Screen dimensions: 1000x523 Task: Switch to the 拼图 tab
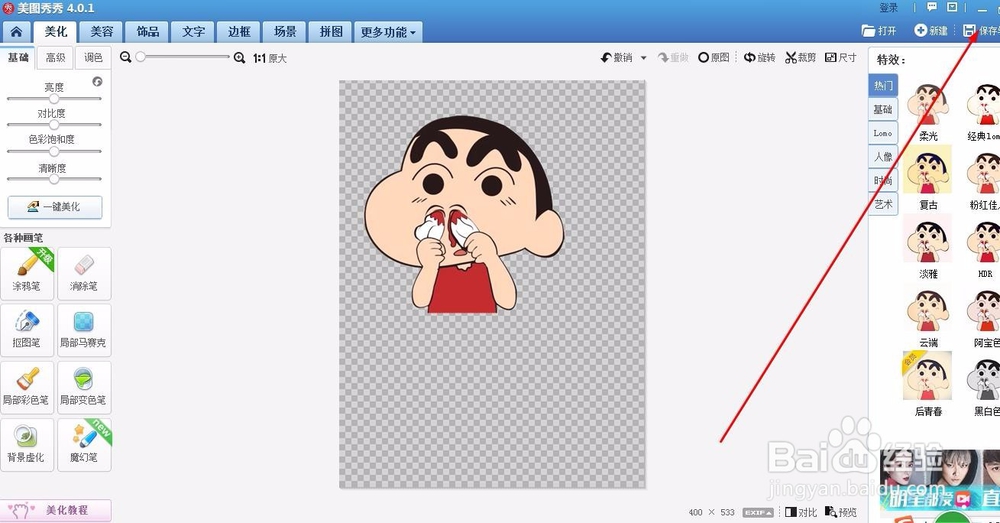point(331,32)
